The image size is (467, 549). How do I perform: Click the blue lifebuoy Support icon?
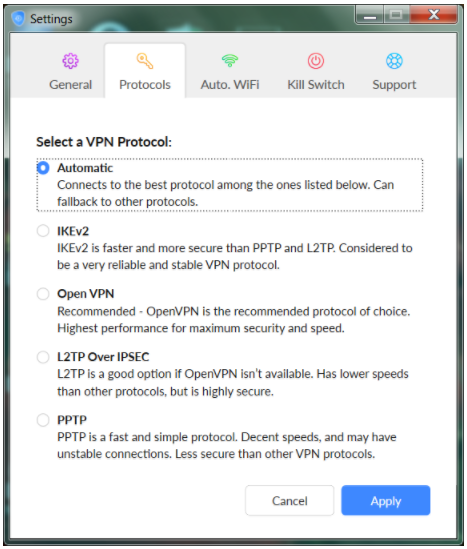coord(394,61)
